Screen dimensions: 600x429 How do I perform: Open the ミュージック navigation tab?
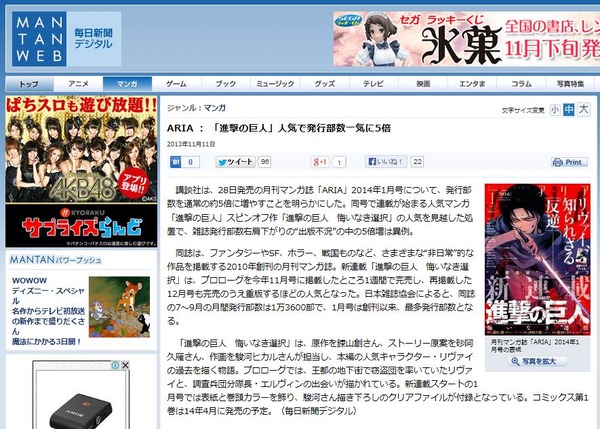point(275,84)
